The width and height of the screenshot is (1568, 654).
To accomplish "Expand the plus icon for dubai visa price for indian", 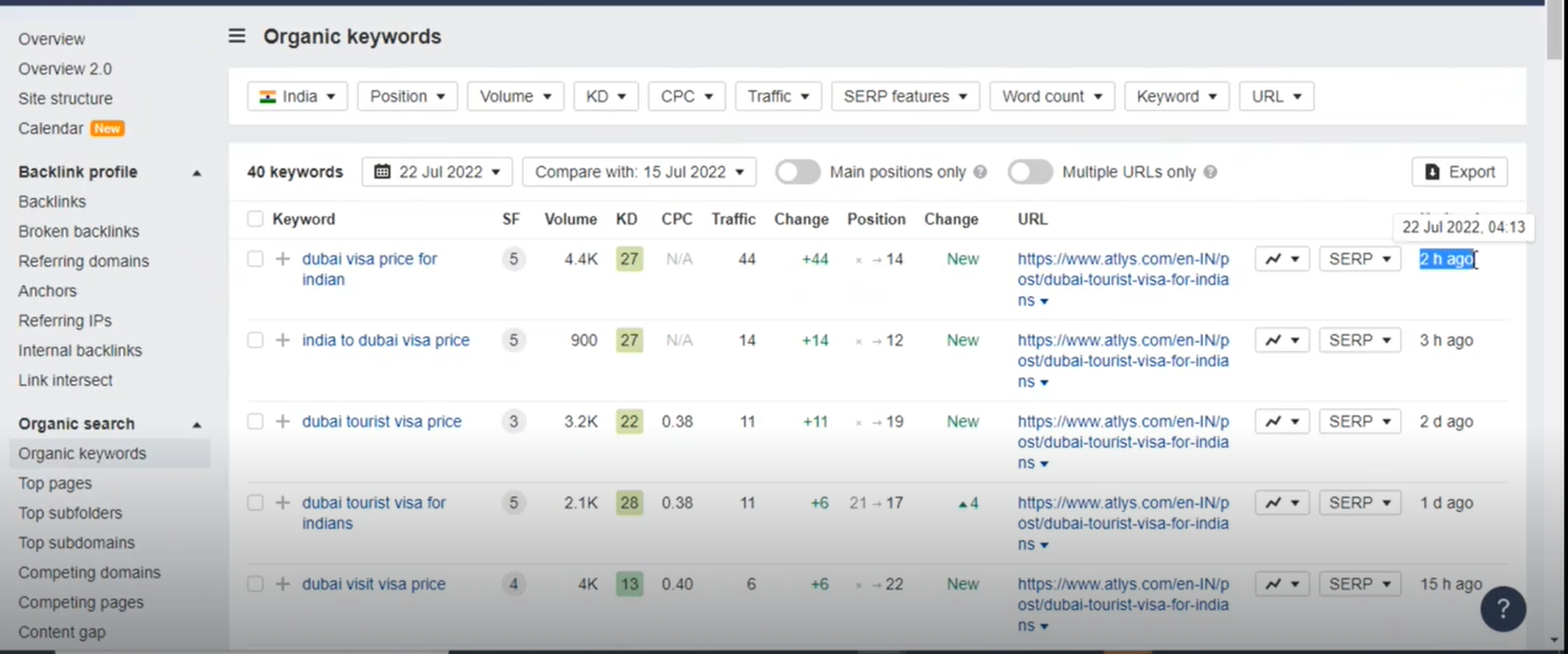I will coord(282,259).
